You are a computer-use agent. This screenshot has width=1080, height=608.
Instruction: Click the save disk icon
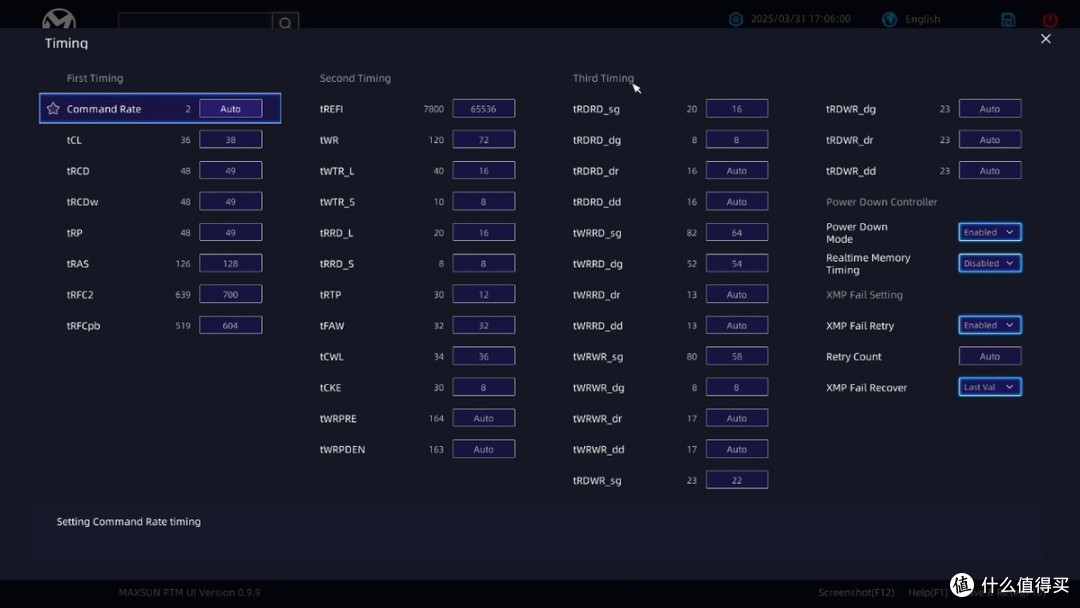tap(1008, 20)
